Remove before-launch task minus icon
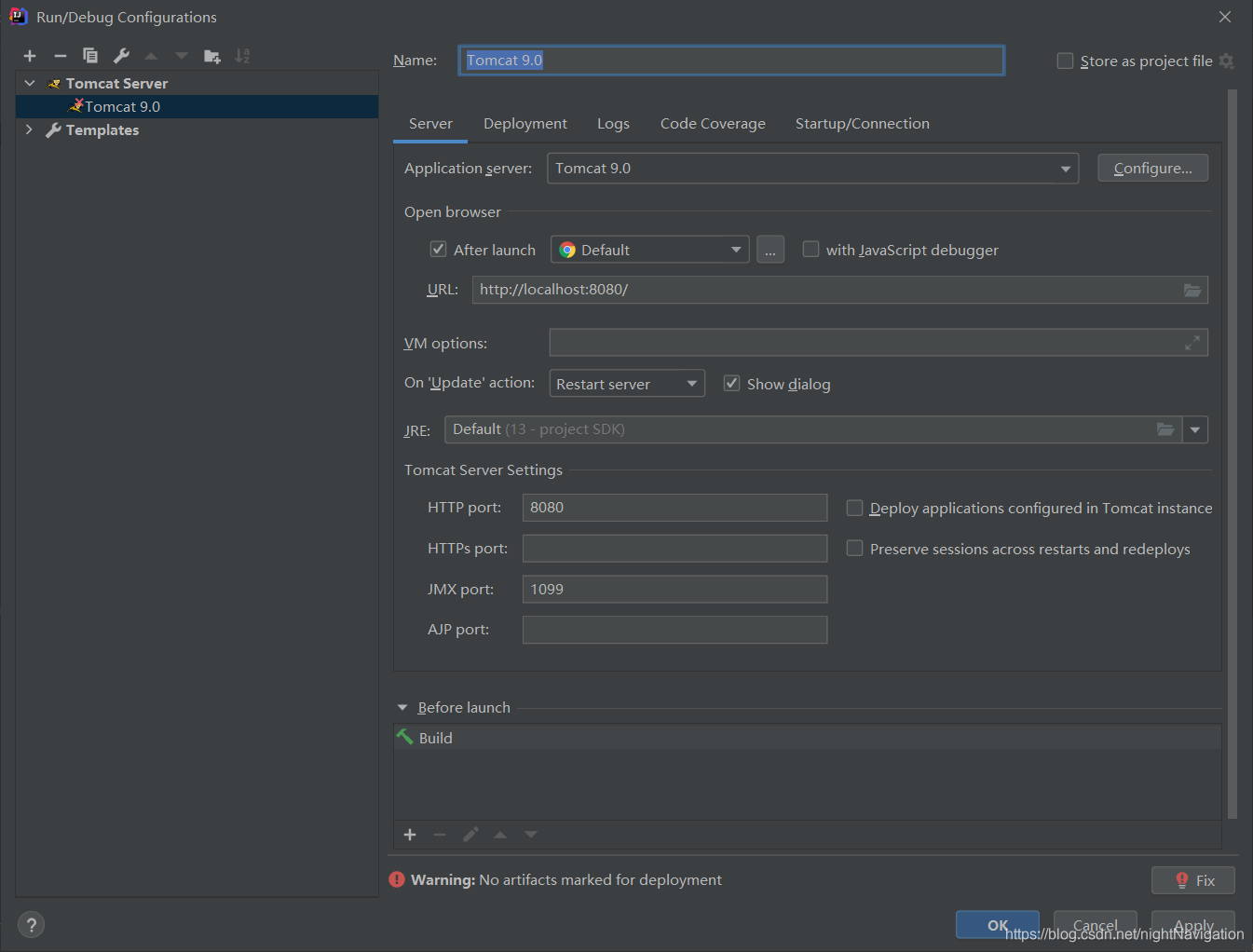The width and height of the screenshot is (1253, 952). pos(440,835)
